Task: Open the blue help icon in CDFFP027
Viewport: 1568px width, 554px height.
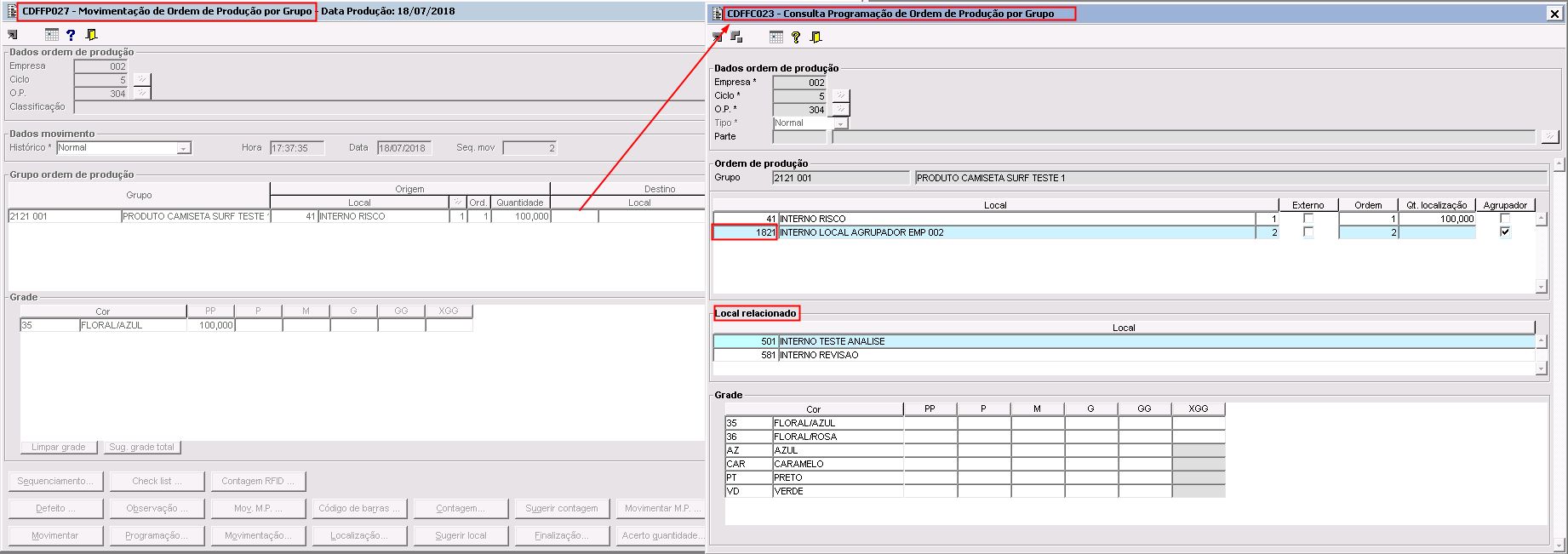Action: tap(71, 35)
